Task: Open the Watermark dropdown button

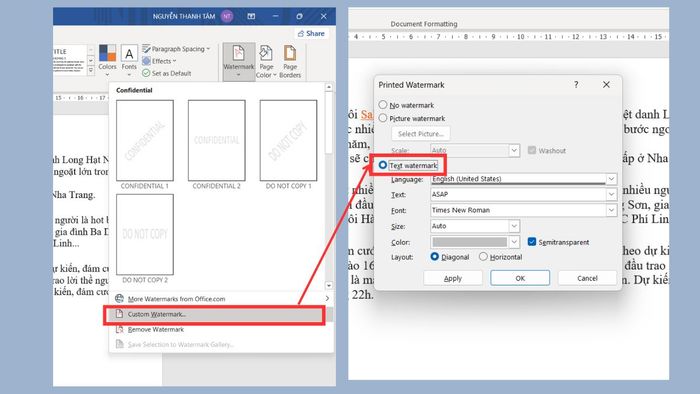Action: point(238,62)
